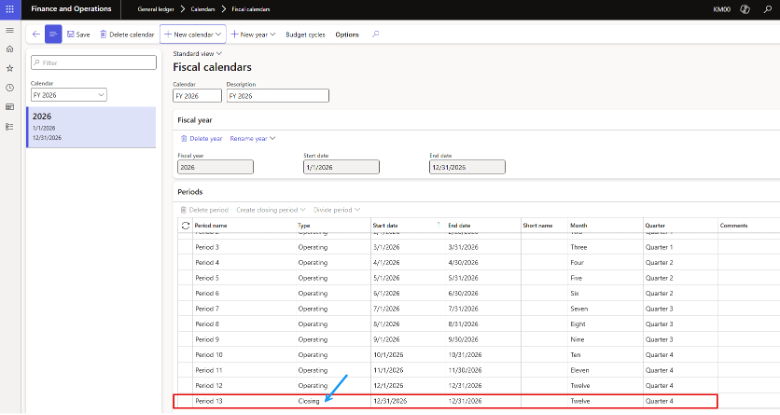Collapse the Periods section header

click(x=190, y=192)
